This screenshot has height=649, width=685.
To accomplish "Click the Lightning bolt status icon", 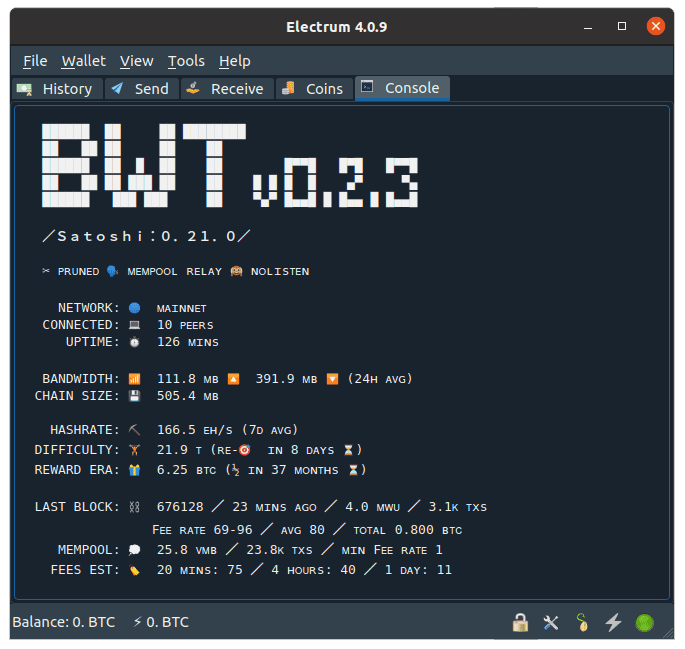I will (x=613, y=622).
